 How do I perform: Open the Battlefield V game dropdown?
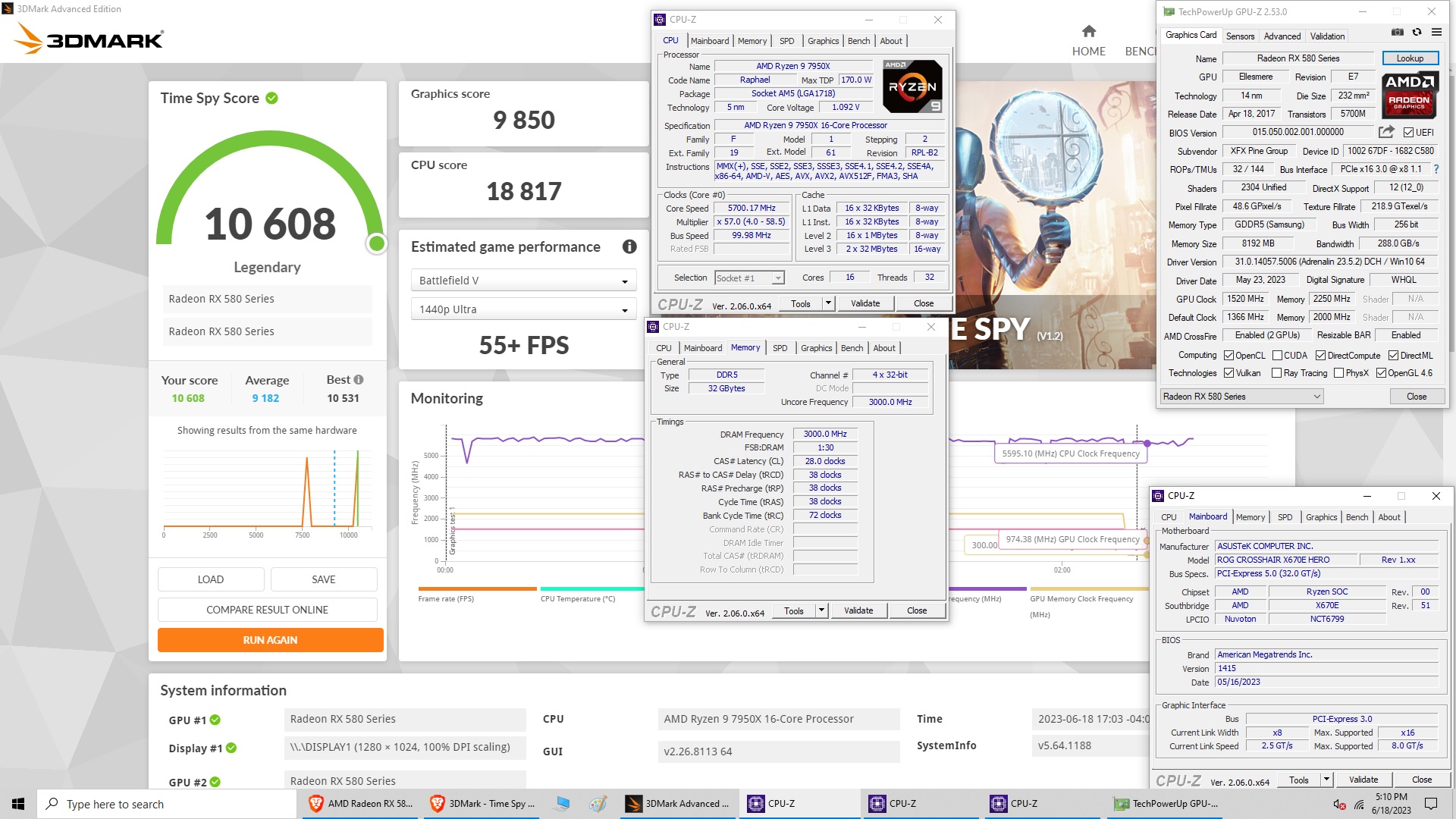pyautogui.click(x=523, y=280)
